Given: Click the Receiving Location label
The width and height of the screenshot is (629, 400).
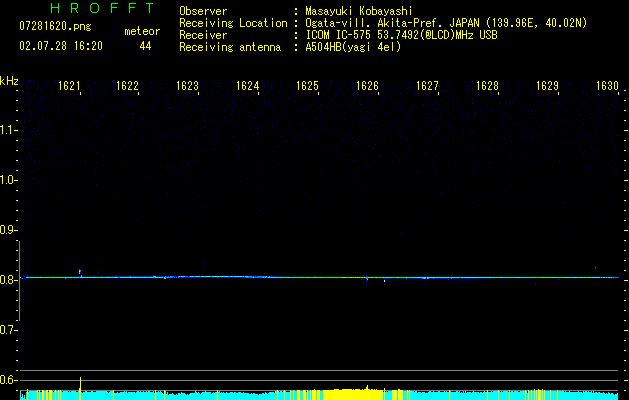Looking at the screenshot, I should [233, 23].
